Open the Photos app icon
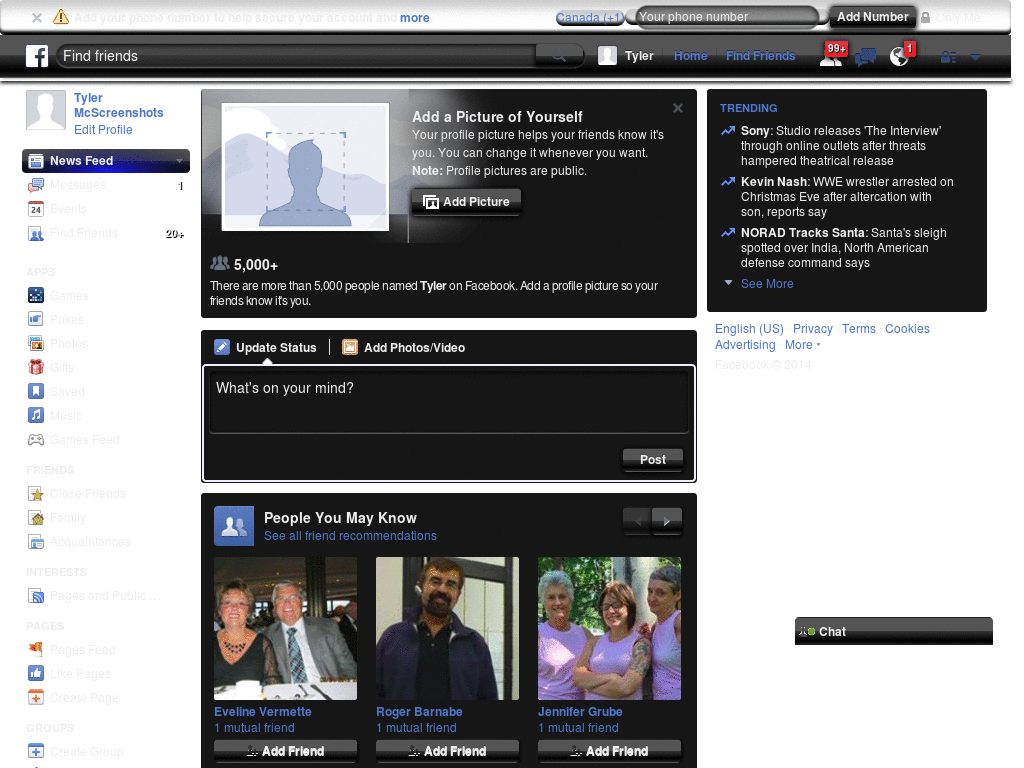This screenshot has width=1024, height=768. point(36,343)
